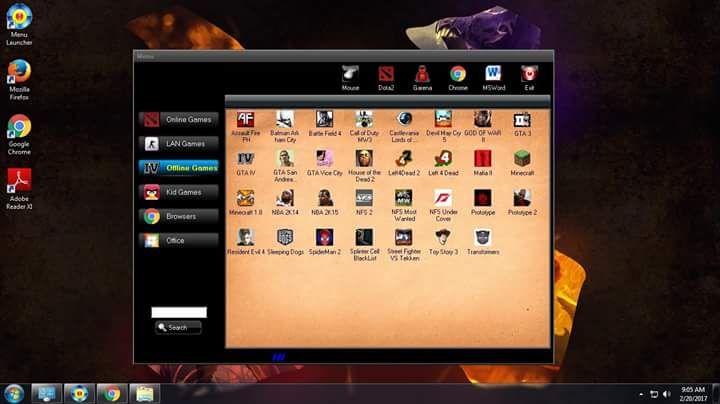Viewport: 720px width, 404px height.
Task: Click the Mouse shortcut in top bar
Action: click(350, 78)
